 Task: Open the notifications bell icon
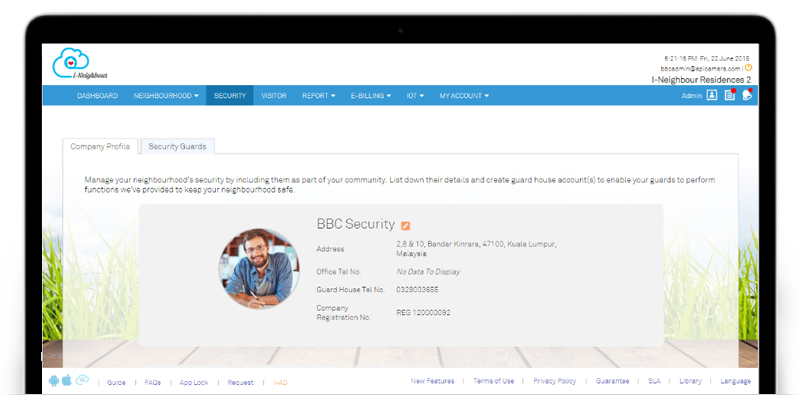click(747, 95)
